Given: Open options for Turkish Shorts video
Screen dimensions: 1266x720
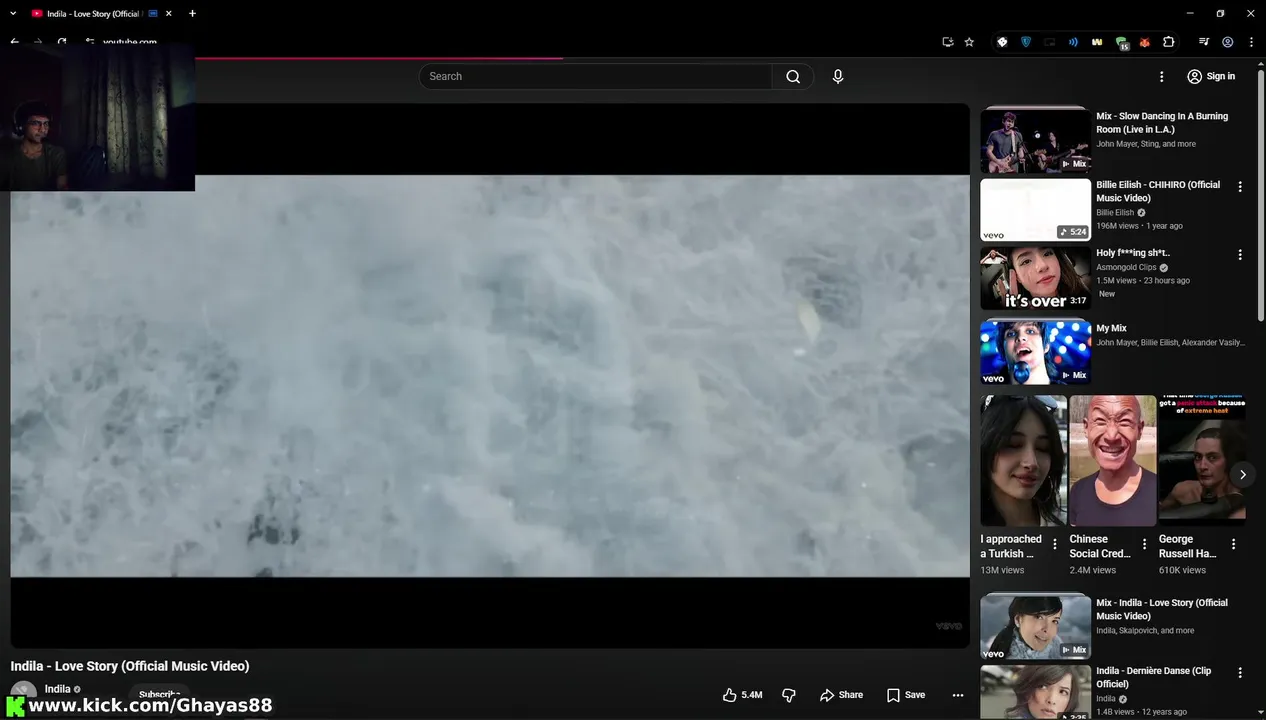Looking at the screenshot, I should (1054, 544).
